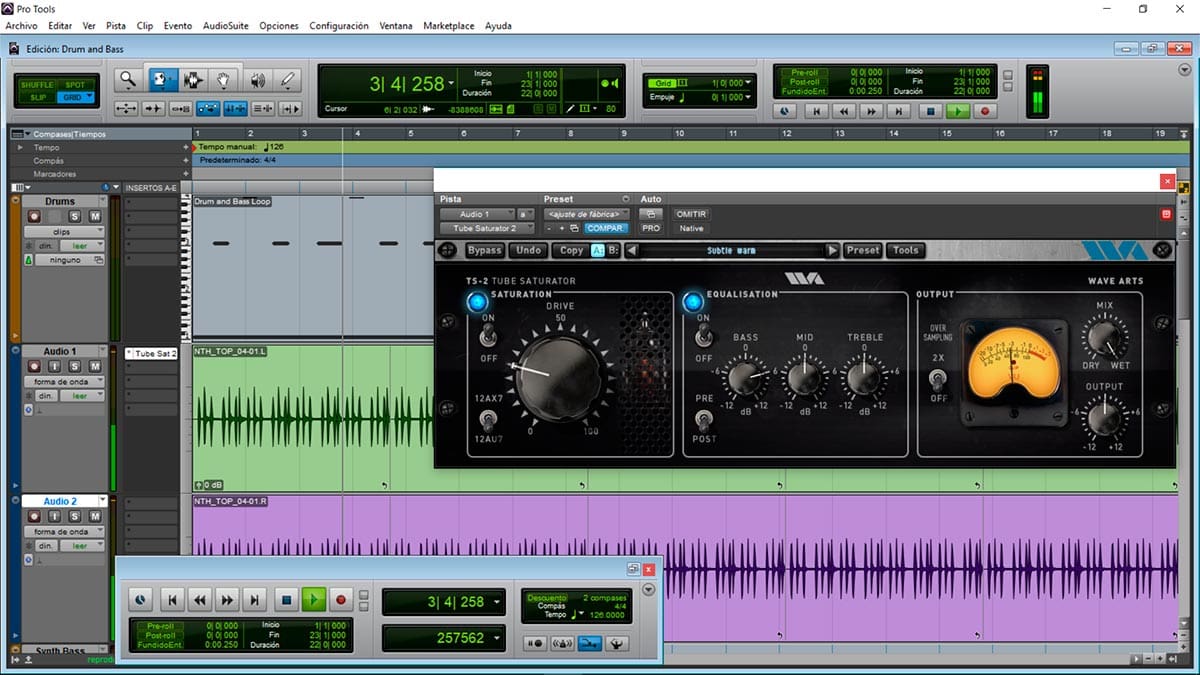The height and width of the screenshot is (675, 1200).
Task: Go to end in main toolbar transport
Action: [x=901, y=112]
